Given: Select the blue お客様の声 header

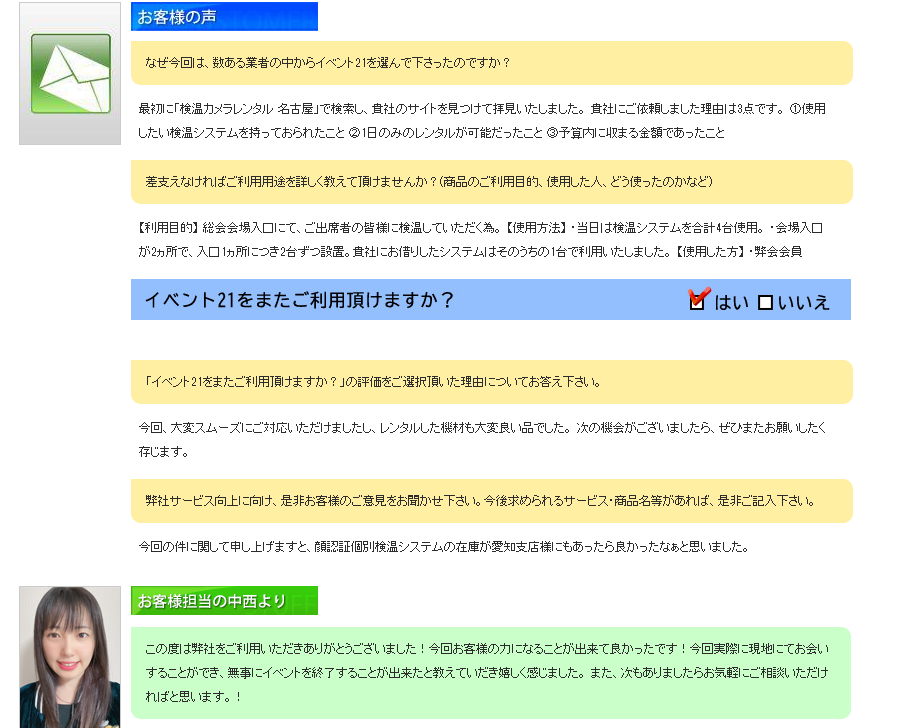Looking at the screenshot, I should pyautogui.click(x=224, y=17).
